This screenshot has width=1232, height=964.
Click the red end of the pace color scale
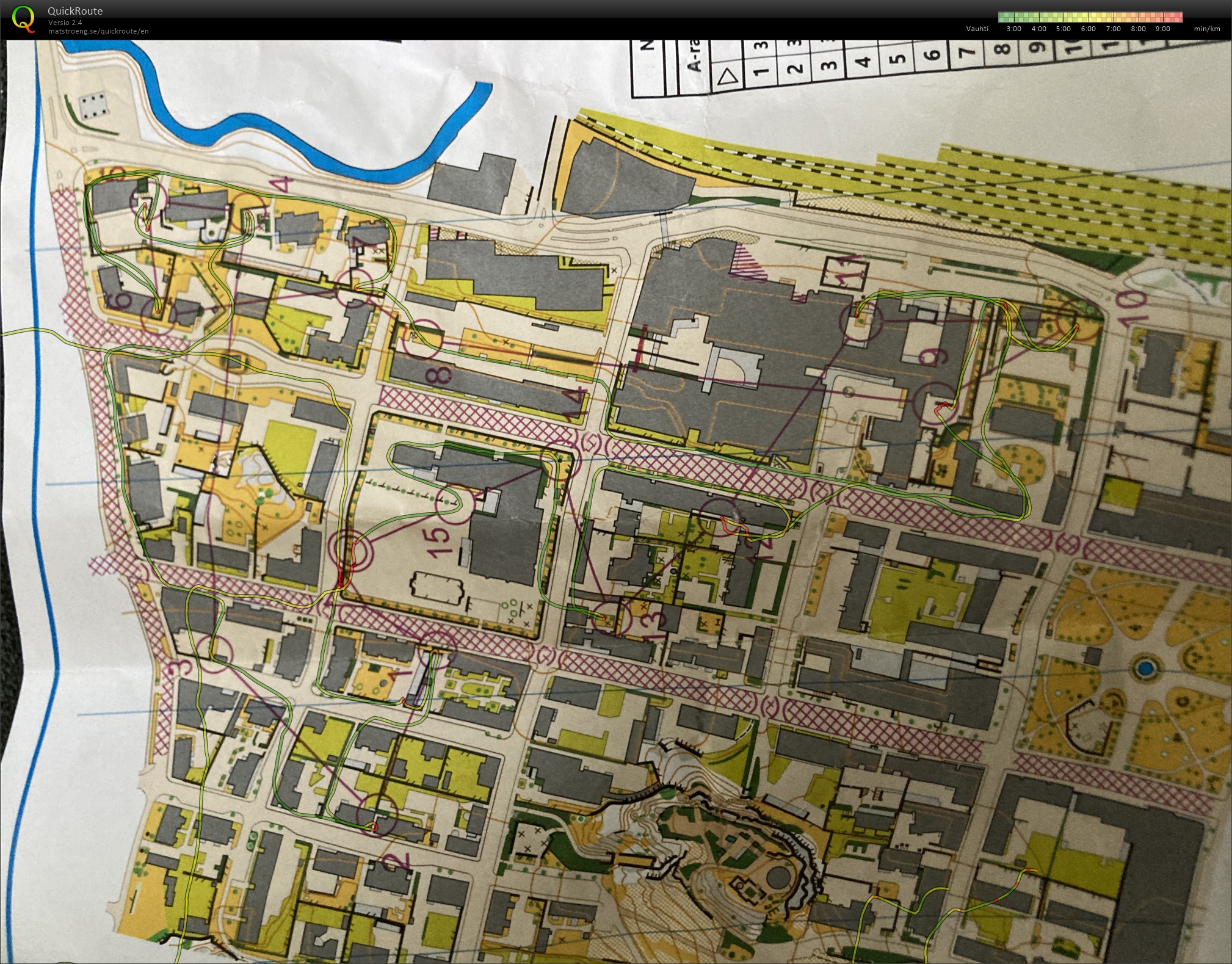[1178, 17]
